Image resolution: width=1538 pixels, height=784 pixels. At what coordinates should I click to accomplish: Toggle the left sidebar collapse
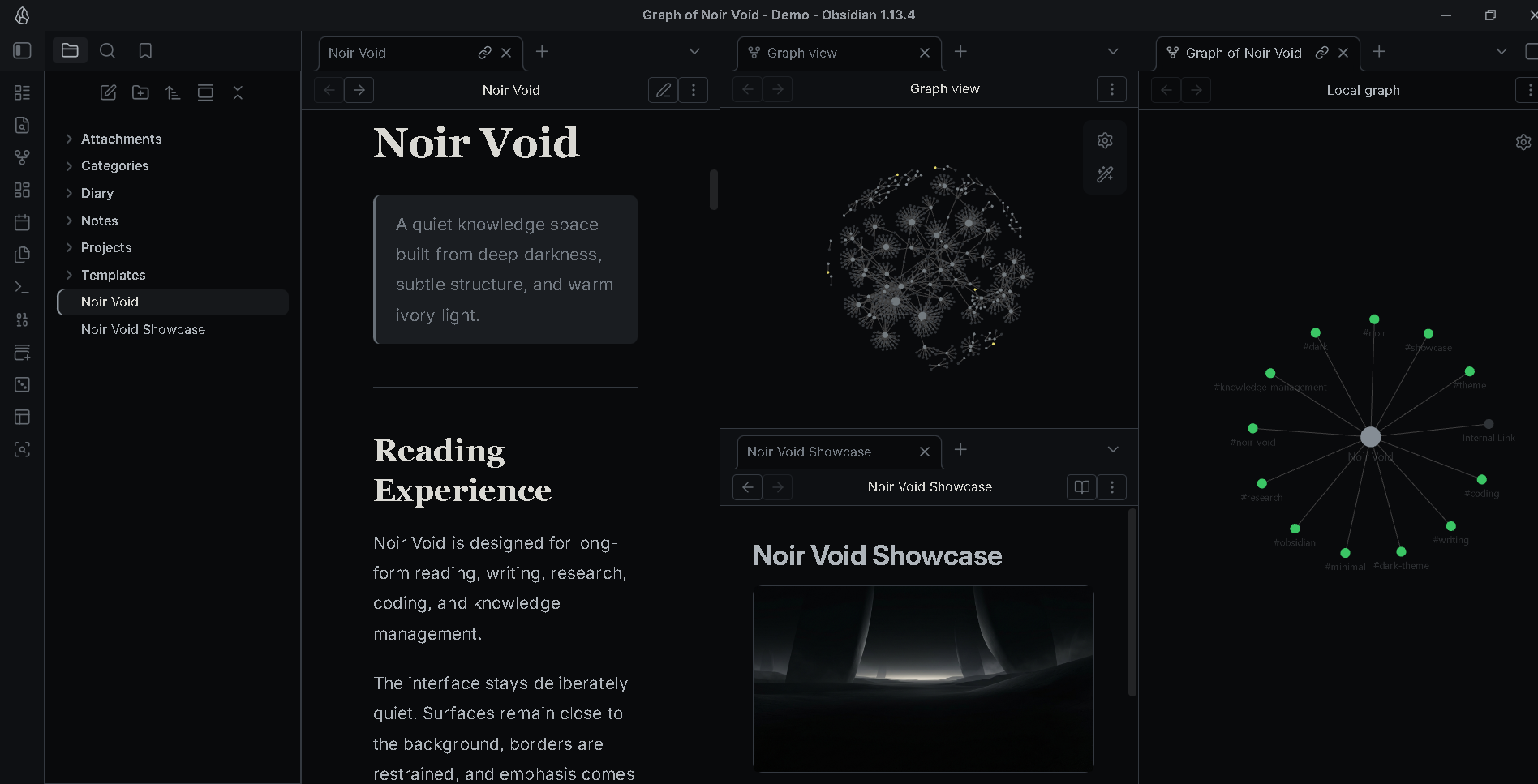[x=22, y=50]
